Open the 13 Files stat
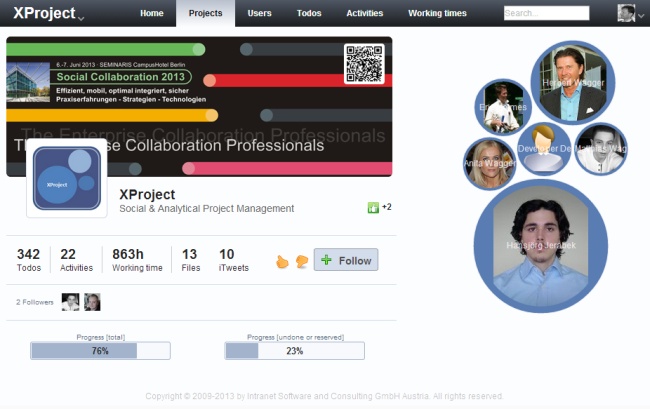 190,260
